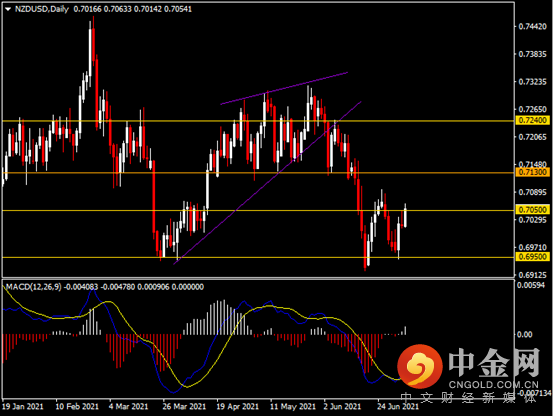Select the 0.69500 yellow price label
The image size is (554, 416).
pyautogui.click(x=532, y=257)
